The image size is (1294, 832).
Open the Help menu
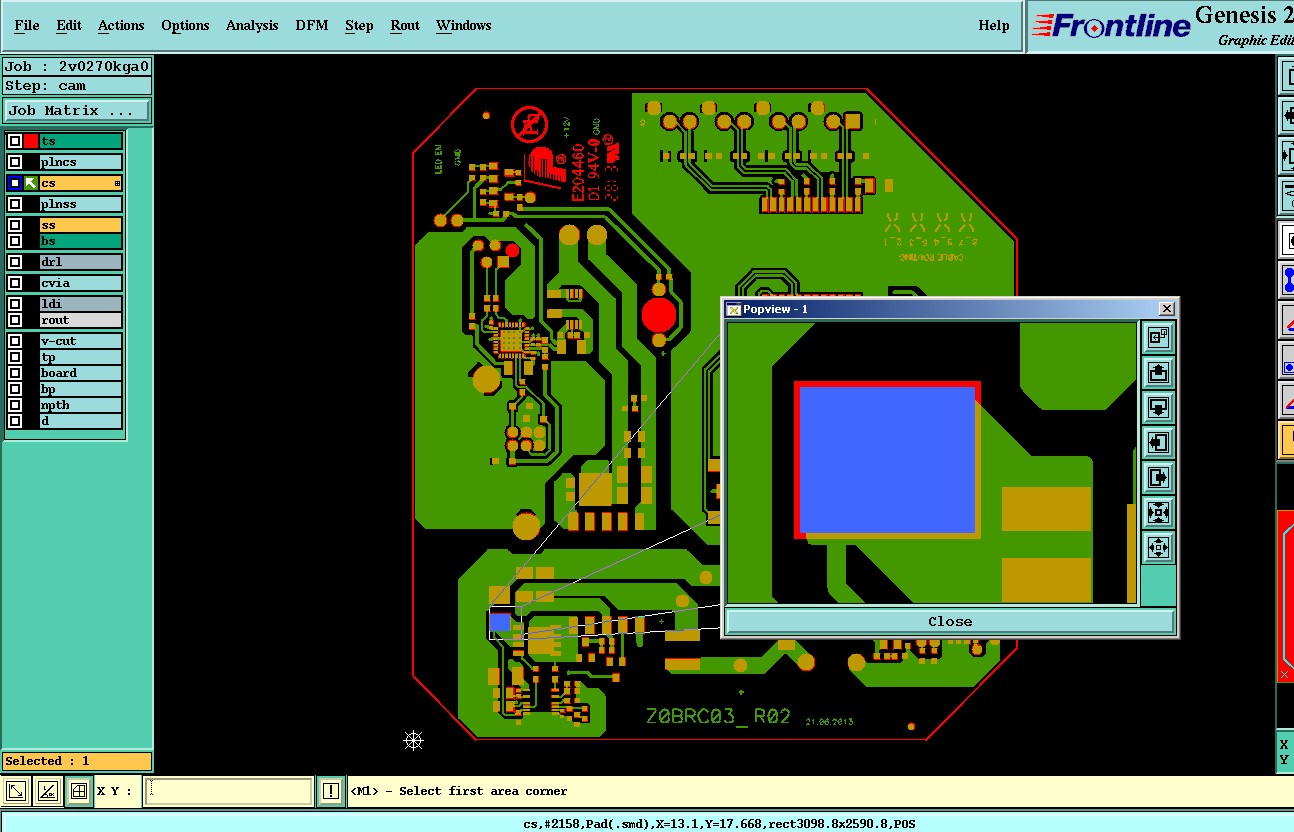pyautogui.click(x=994, y=25)
